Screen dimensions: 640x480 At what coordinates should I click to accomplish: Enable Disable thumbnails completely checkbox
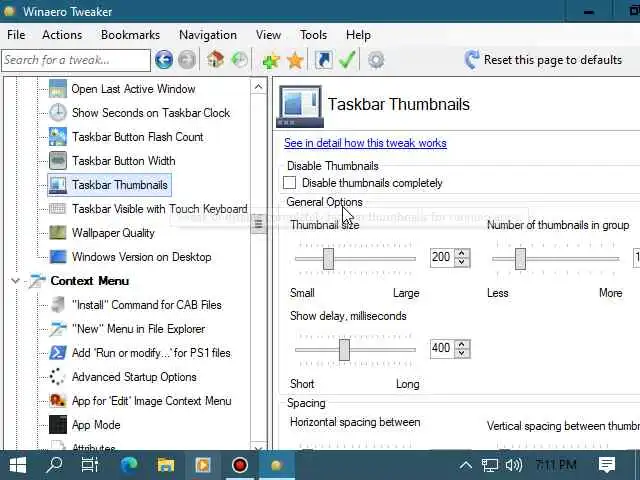289,182
